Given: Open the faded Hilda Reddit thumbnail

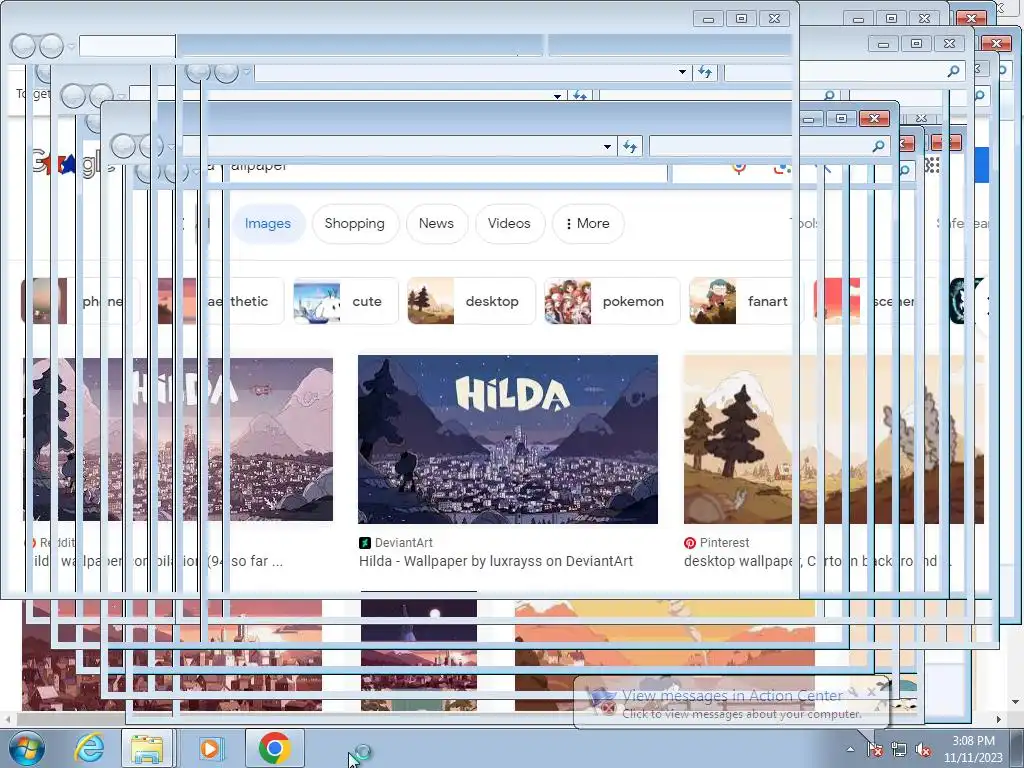Looking at the screenshot, I should (178, 439).
